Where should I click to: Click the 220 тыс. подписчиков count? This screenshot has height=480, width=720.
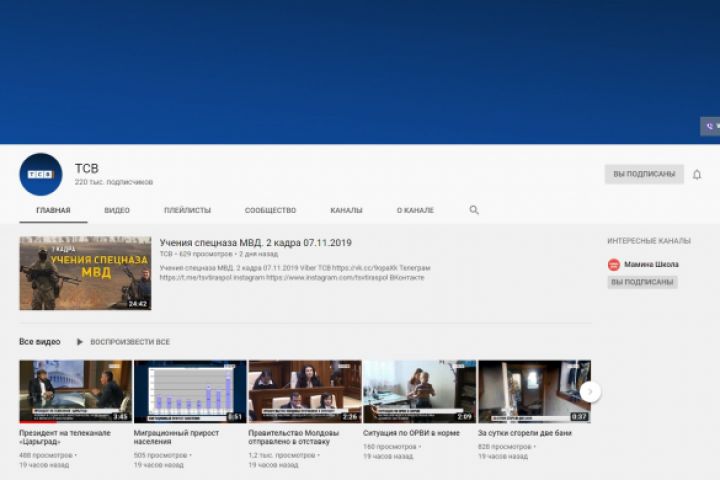pyautogui.click(x=114, y=182)
